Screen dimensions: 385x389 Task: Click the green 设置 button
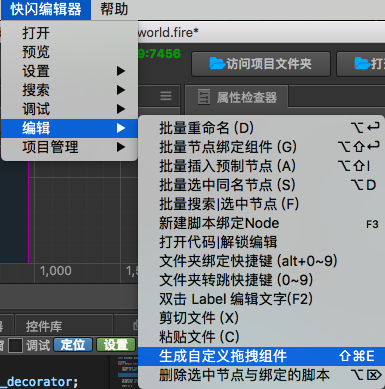[116, 345]
